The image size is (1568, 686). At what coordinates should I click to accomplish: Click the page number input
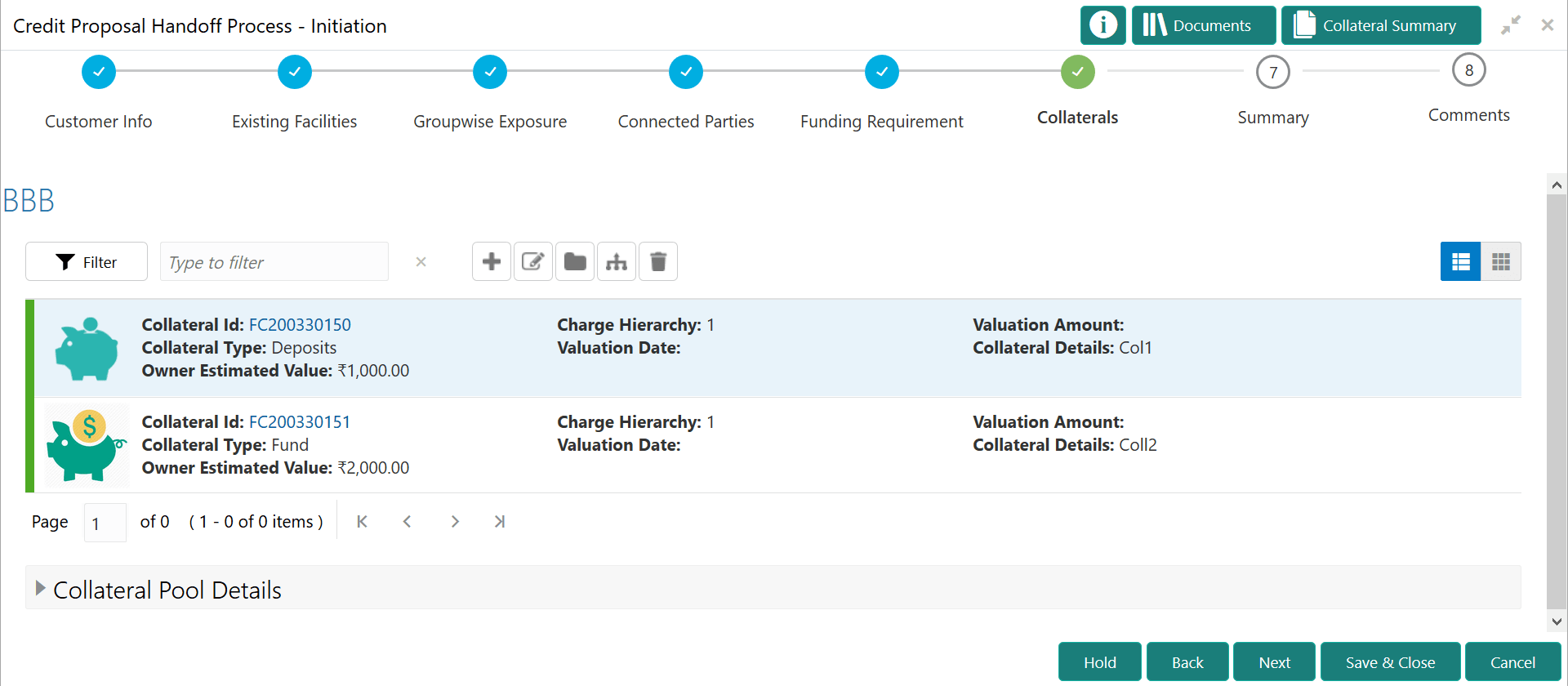pos(105,523)
